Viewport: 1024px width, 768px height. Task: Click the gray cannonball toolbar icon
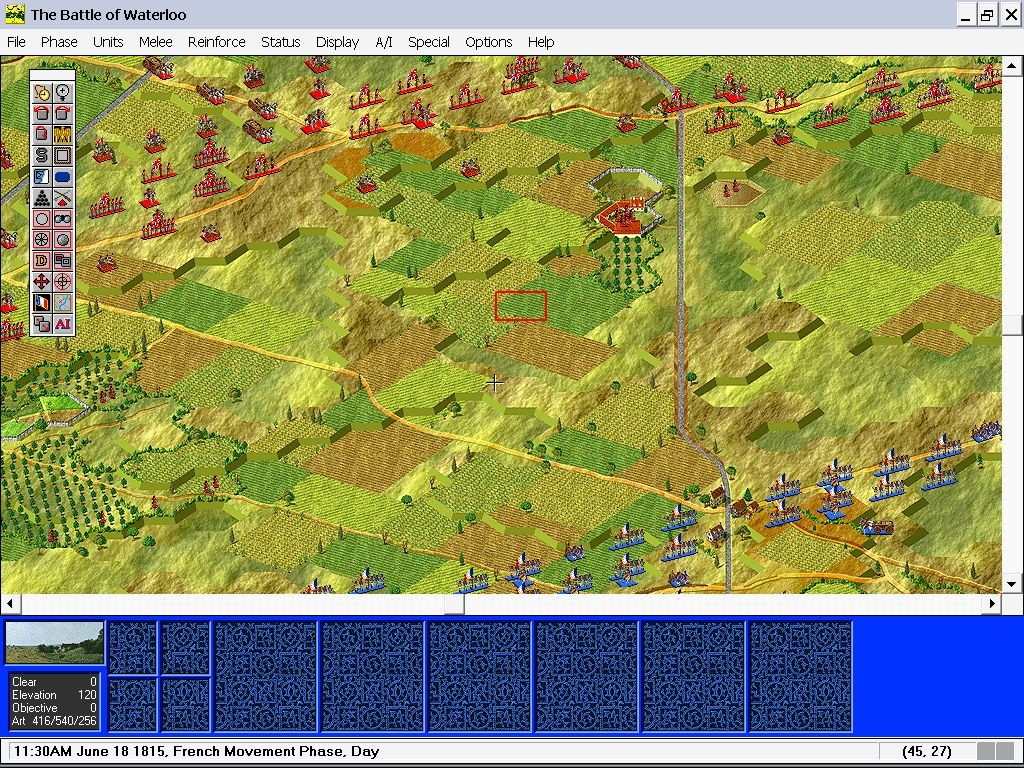click(63, 240)
